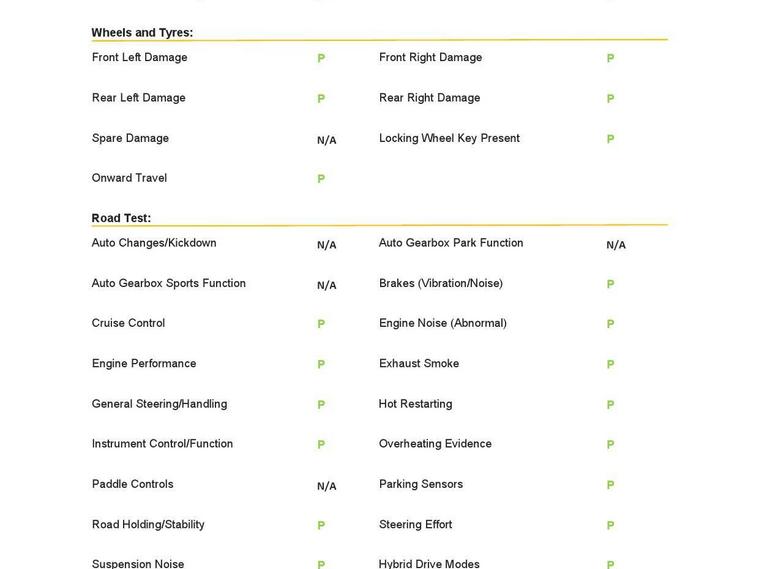Click the P result beside Overheating Evidence

[x=610, y=445]
